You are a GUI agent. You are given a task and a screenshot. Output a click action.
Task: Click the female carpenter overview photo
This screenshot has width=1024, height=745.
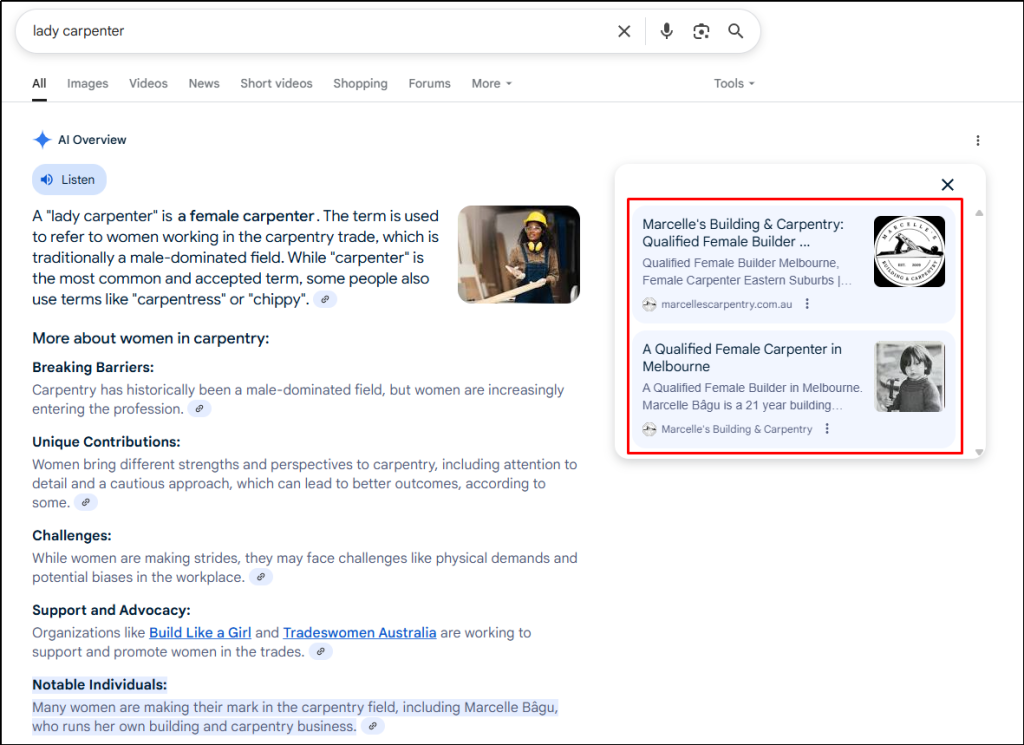click(518, 254)
